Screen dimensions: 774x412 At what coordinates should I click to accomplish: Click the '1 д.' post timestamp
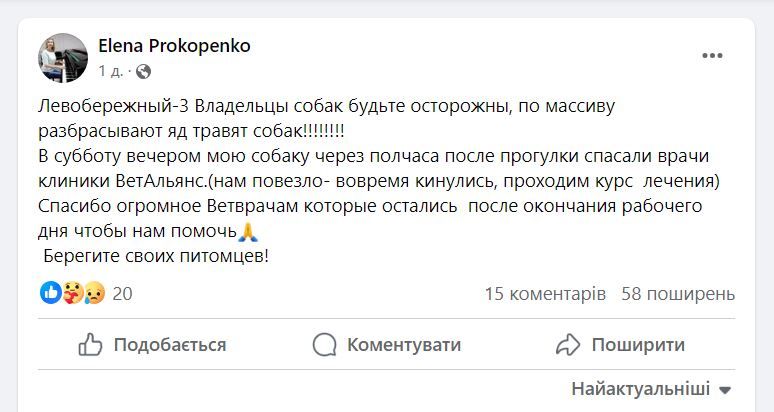(111, 71)
